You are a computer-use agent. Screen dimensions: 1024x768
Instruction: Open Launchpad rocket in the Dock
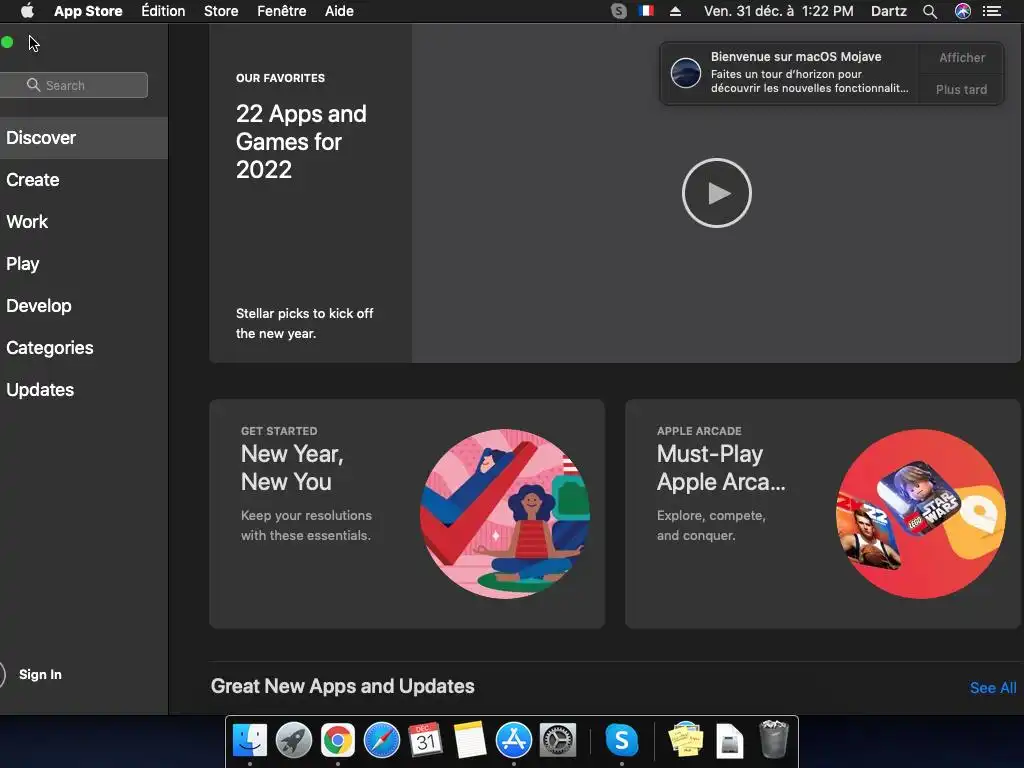coord(294,741)
